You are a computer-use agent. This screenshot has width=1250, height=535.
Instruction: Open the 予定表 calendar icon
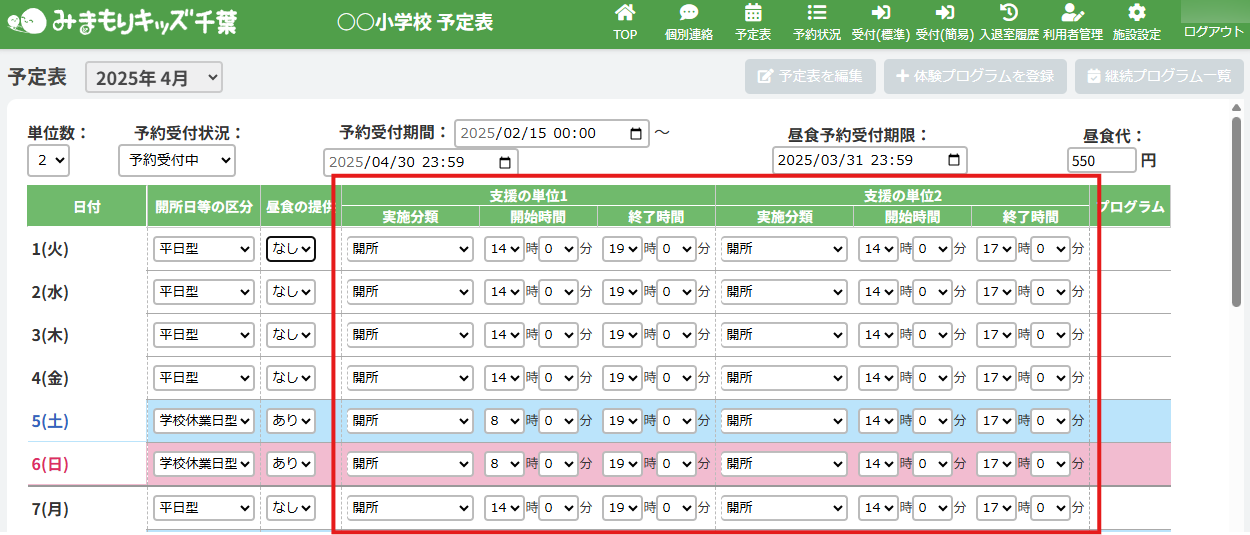point(753,14)
